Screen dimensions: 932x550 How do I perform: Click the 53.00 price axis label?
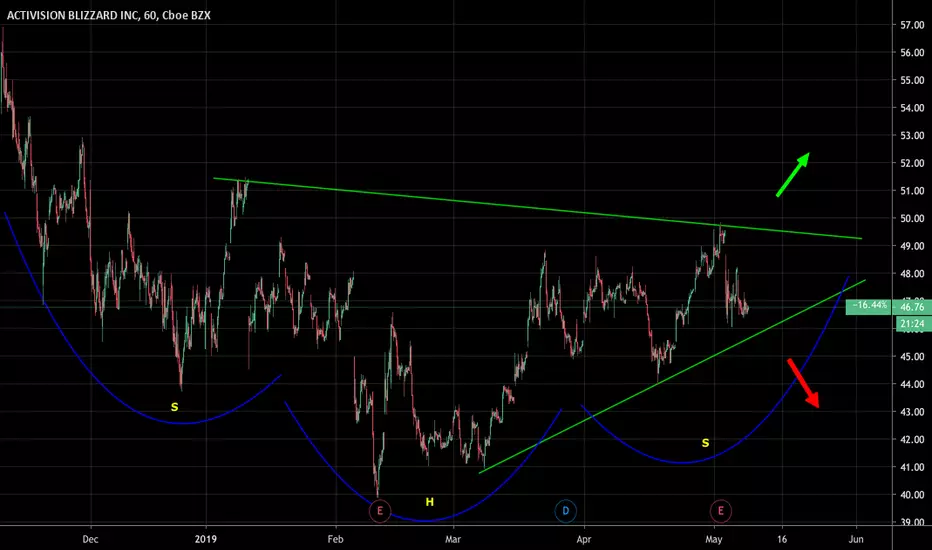point(912,136)
